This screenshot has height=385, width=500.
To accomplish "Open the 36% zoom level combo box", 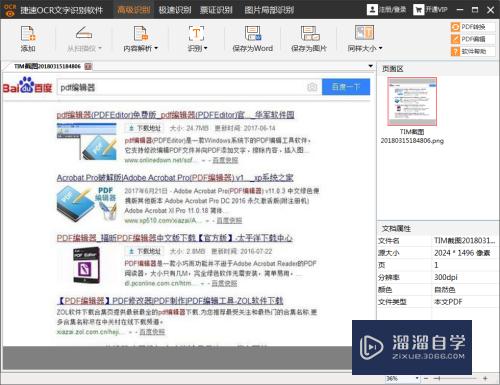I will click(402, 379).
